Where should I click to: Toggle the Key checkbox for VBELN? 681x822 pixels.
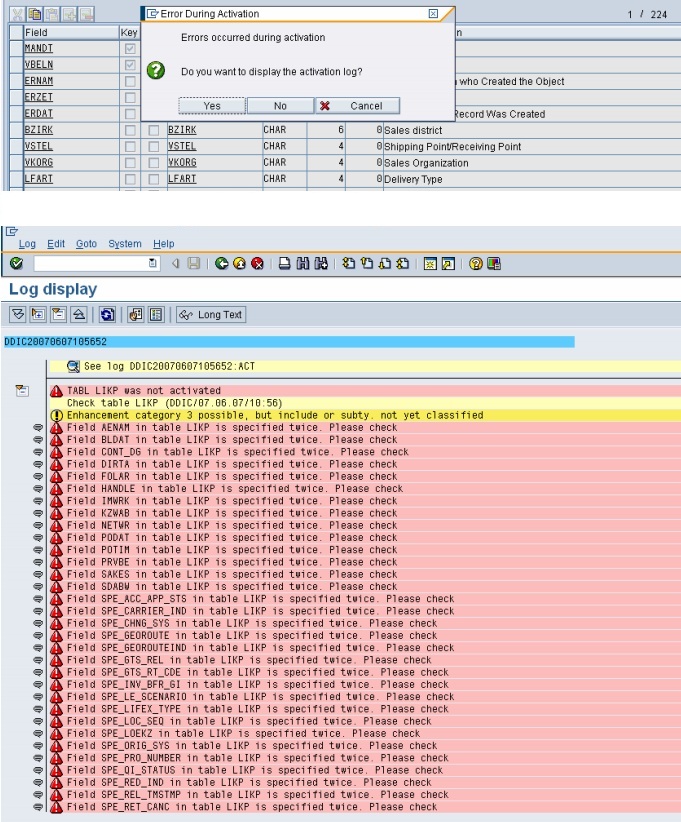pos(130,65)
